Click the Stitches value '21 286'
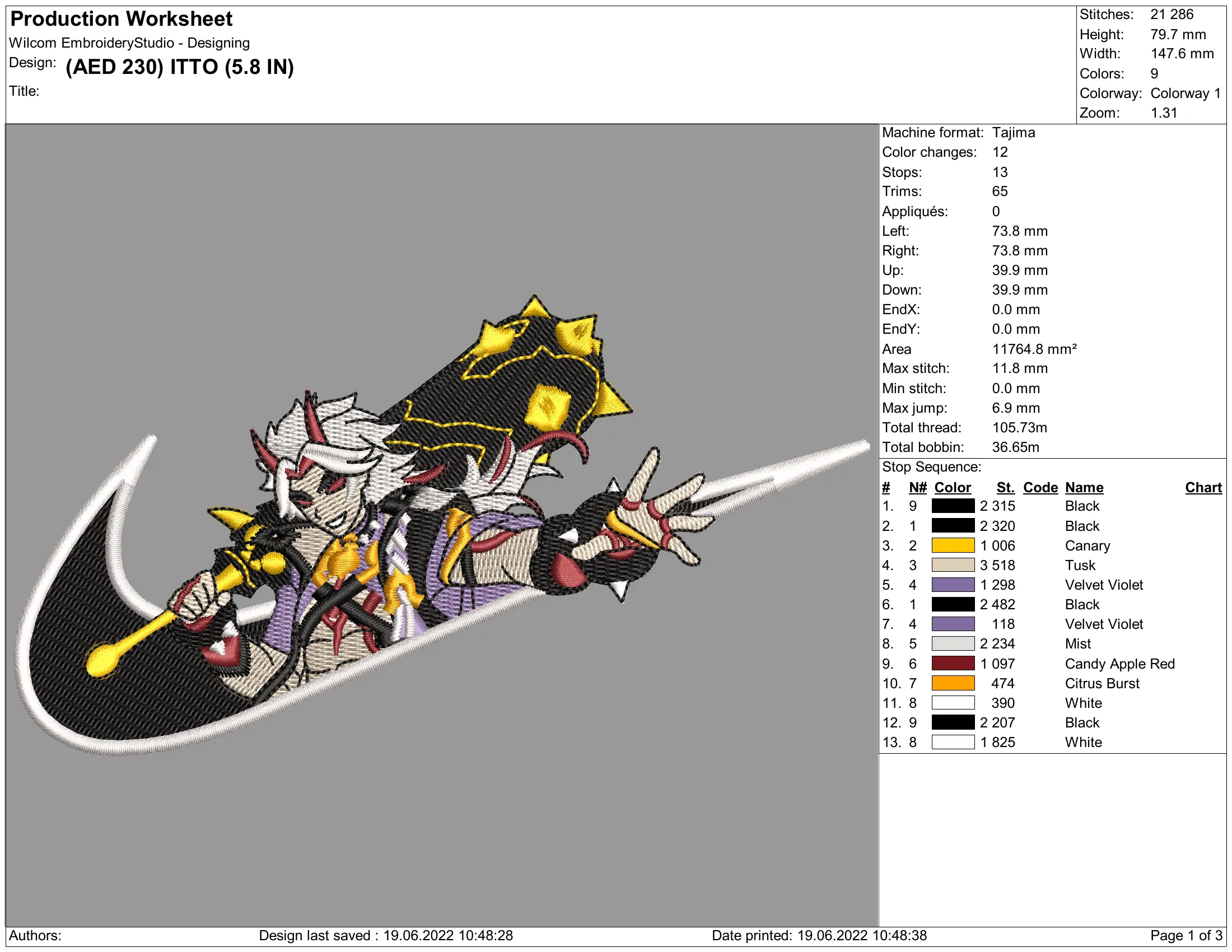Screen dimensions: 1232x952 pos(1172,15)
